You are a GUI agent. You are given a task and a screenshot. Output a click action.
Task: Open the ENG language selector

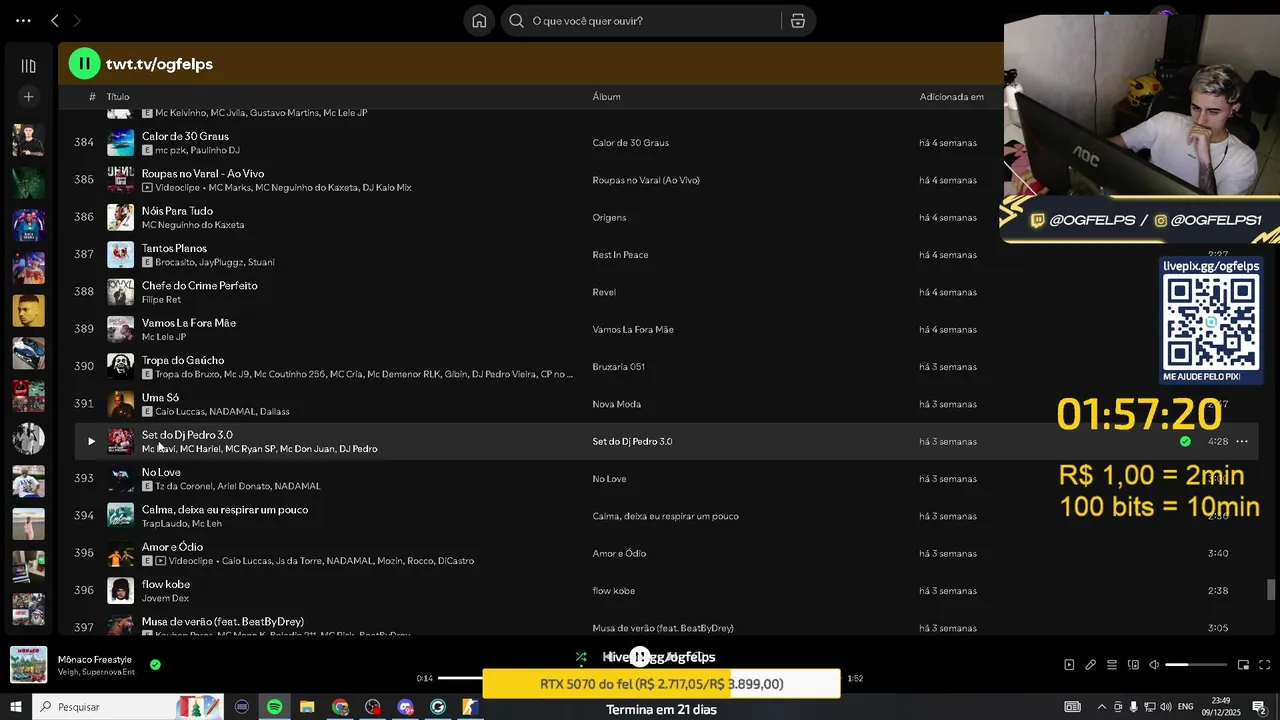click(1188, 707)
